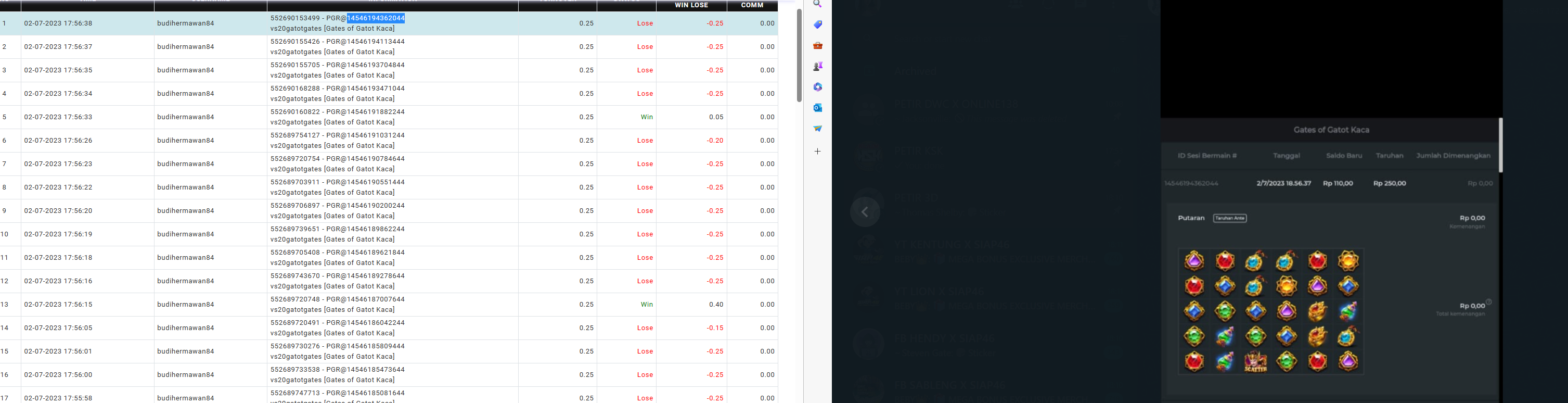Click username budihermawan84 in row 10
This screenshot has width=1568, height=403.
click(186, 234)
